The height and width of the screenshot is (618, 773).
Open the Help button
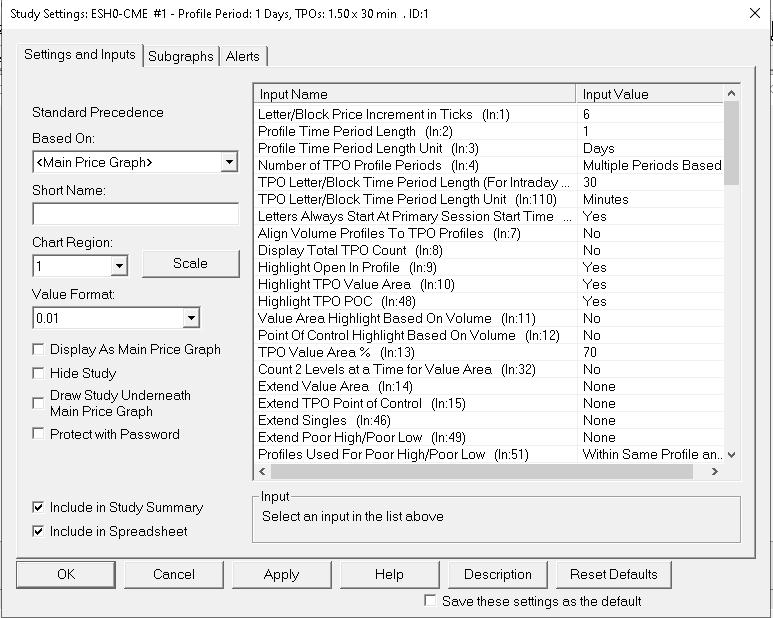click(389, 575)
